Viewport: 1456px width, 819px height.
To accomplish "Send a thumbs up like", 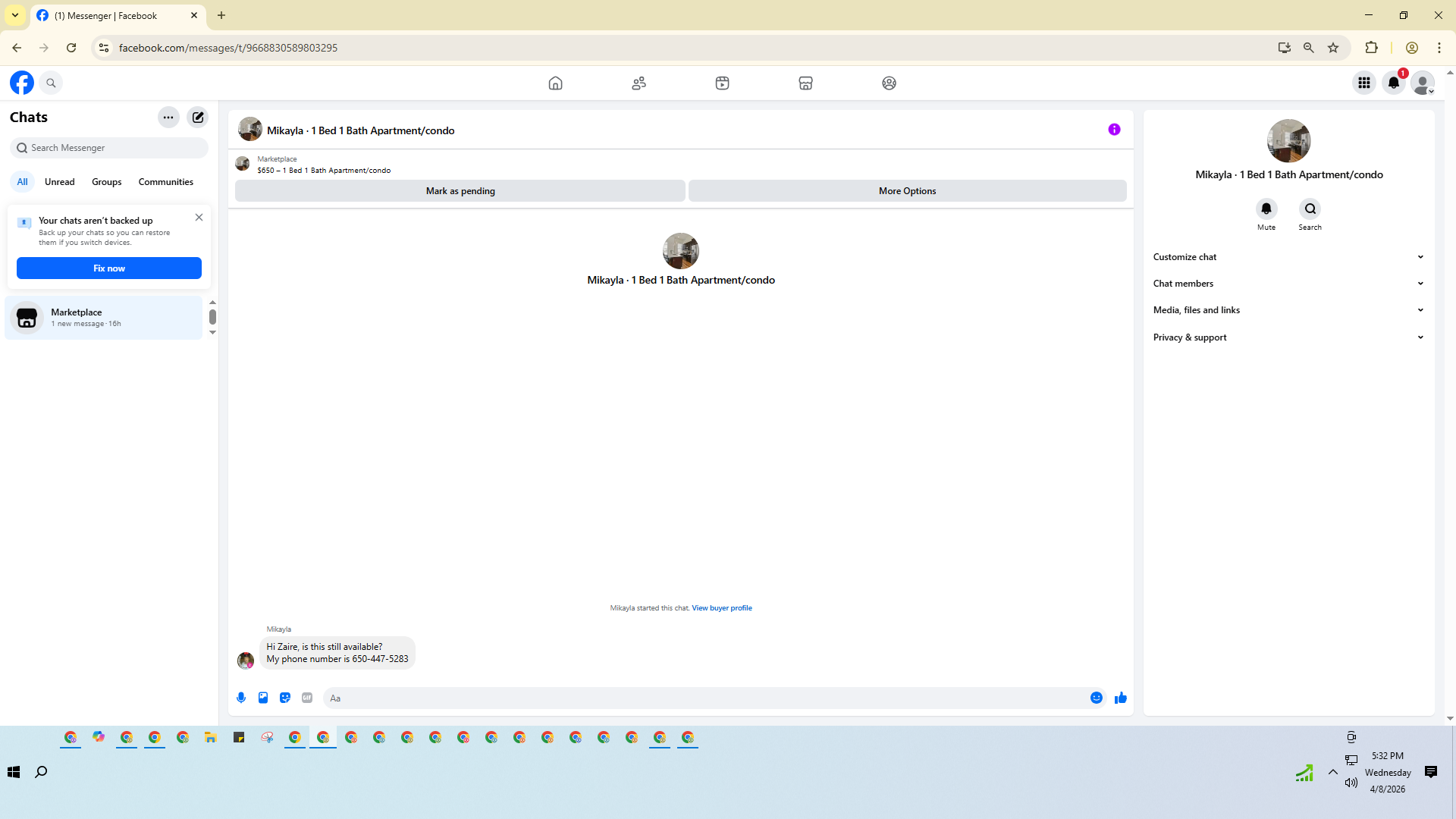I will click(x=1121, y=698).
